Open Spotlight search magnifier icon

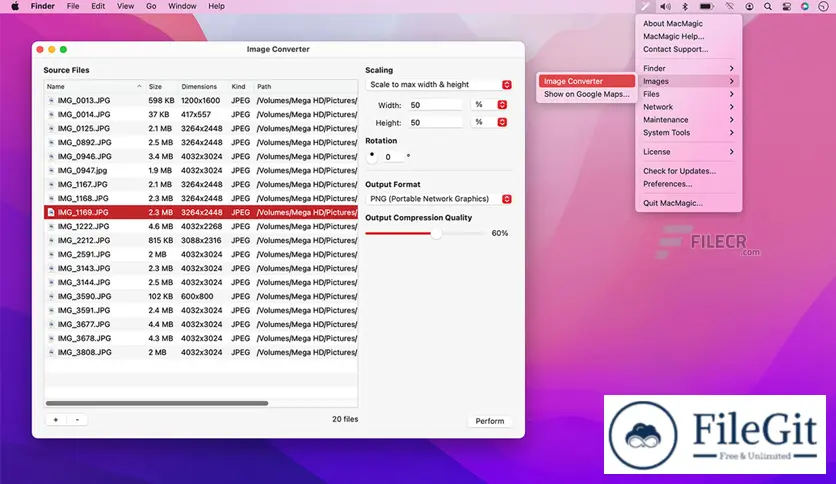click(768, 6)
